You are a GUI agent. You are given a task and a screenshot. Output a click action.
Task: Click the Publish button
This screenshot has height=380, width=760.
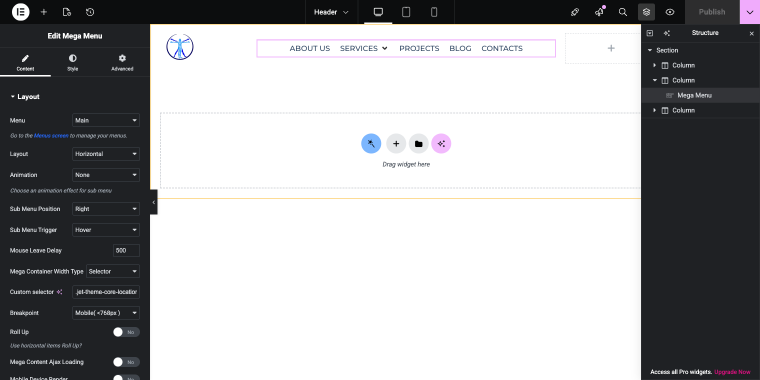(712, 12)
